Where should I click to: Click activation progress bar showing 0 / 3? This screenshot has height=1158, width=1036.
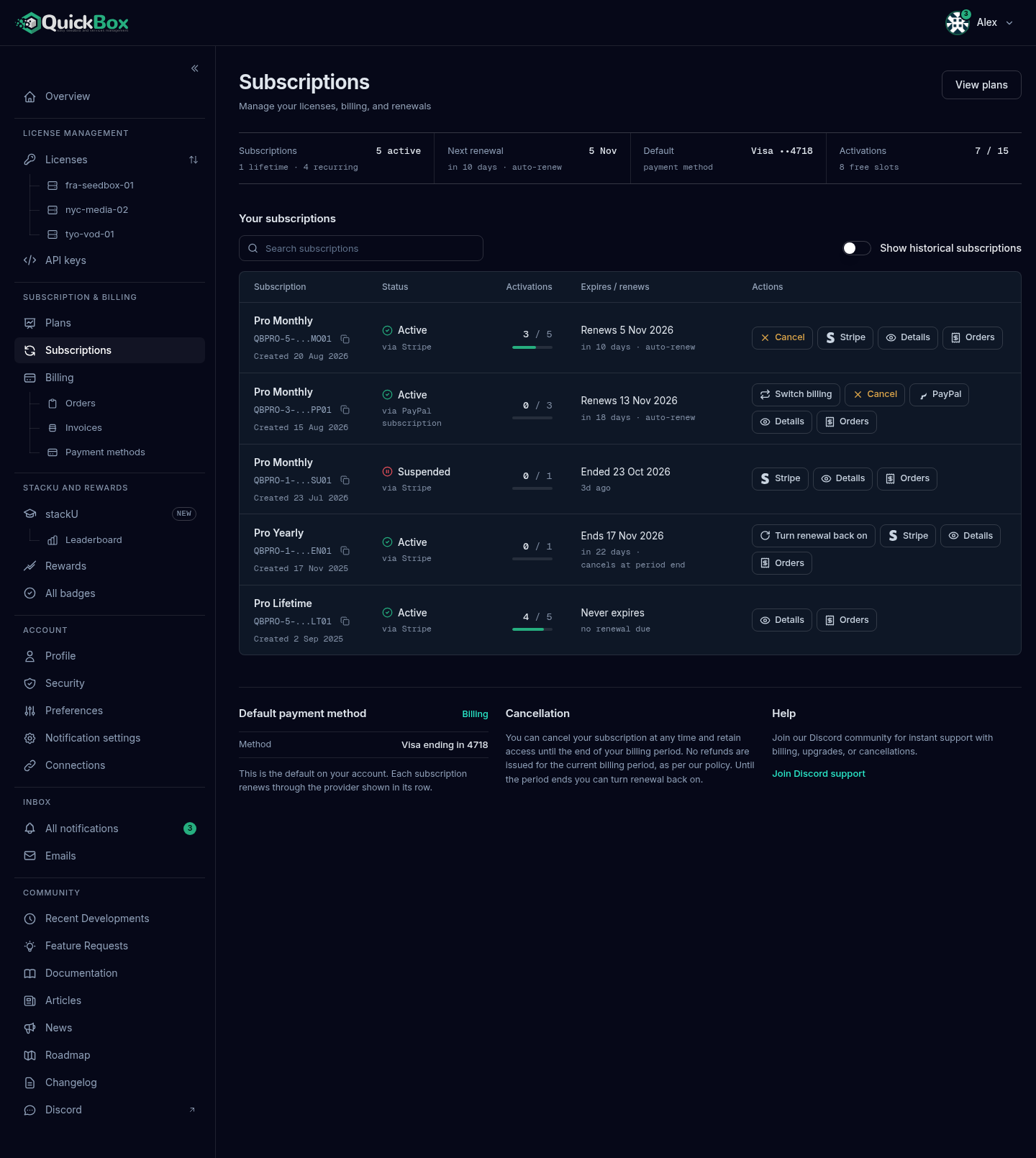tap(532, 418)
